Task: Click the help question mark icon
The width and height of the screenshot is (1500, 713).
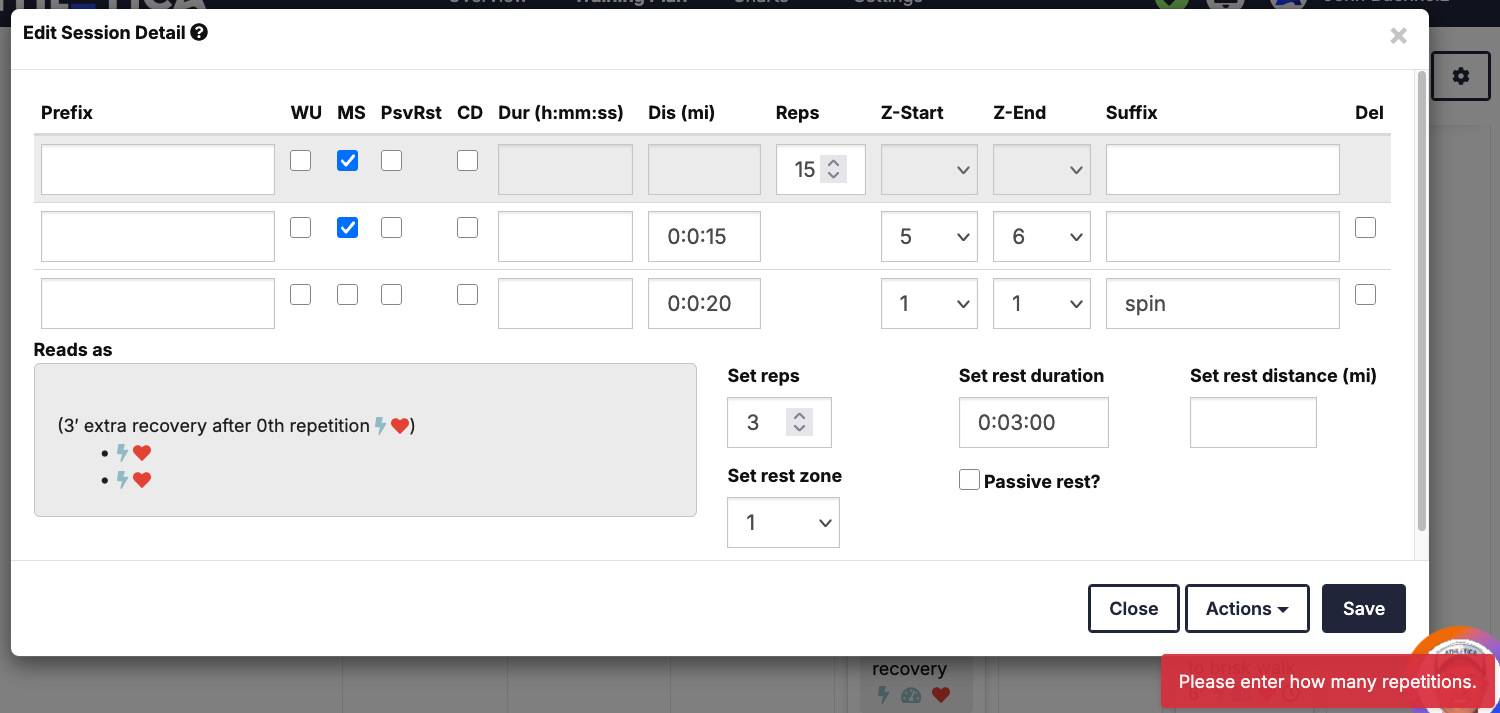Action: (199, 33)
